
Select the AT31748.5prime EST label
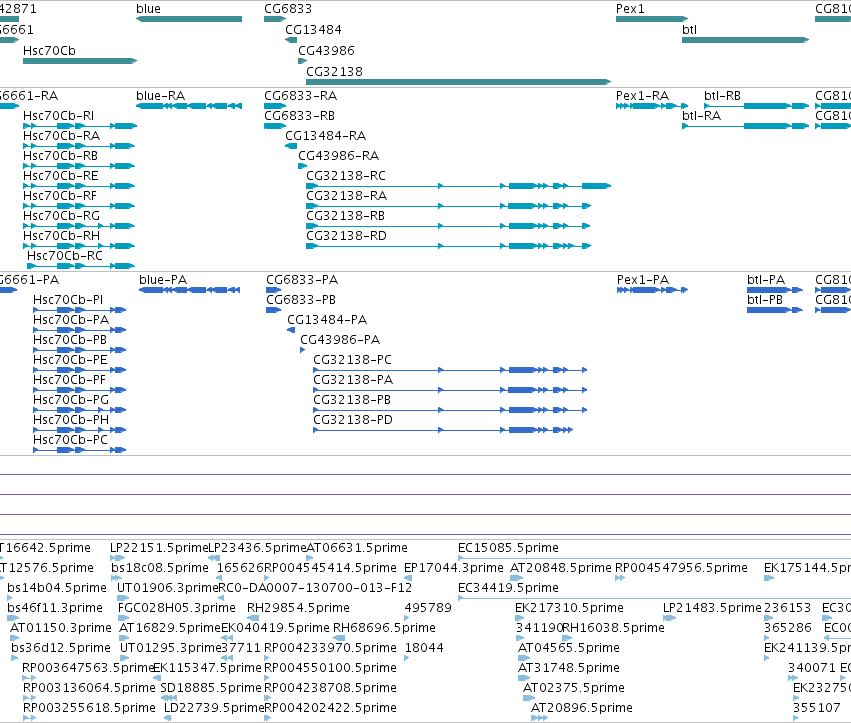[x=569, y=668]
